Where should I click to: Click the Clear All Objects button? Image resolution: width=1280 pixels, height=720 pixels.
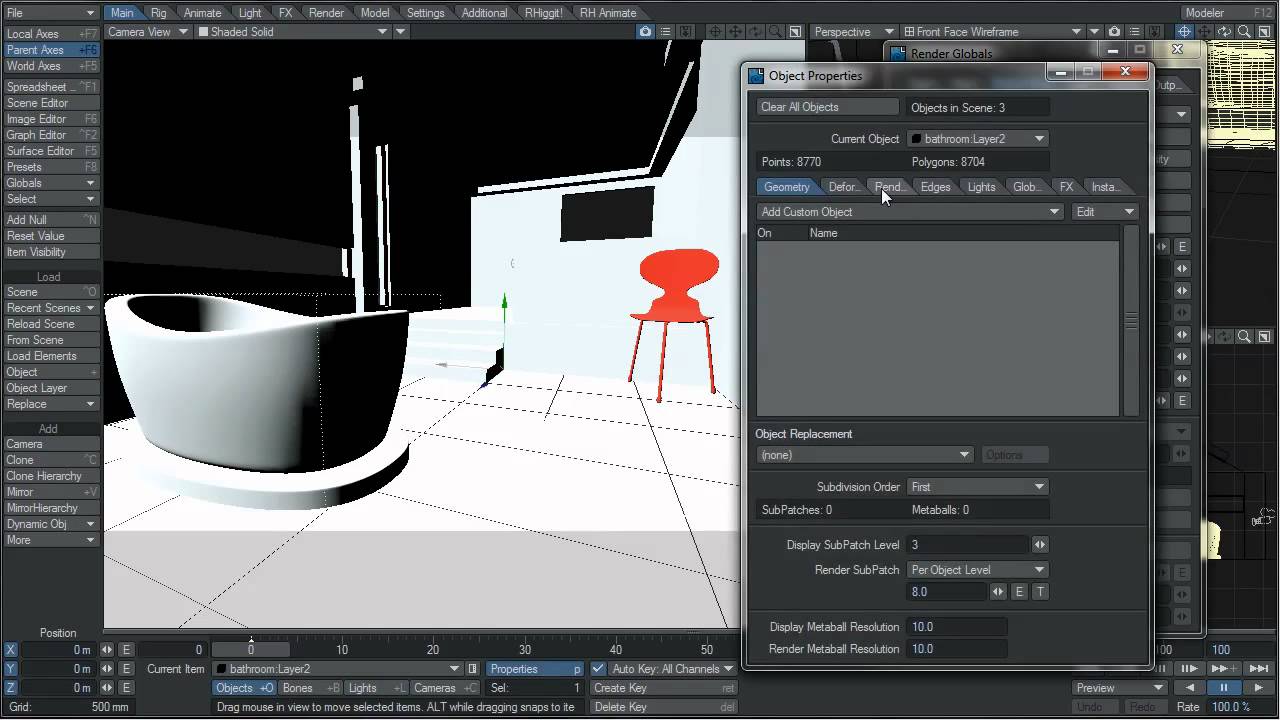click(828, 107)
